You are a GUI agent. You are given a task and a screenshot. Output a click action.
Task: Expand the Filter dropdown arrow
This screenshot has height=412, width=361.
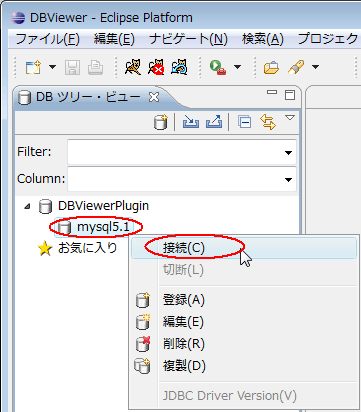288,153
